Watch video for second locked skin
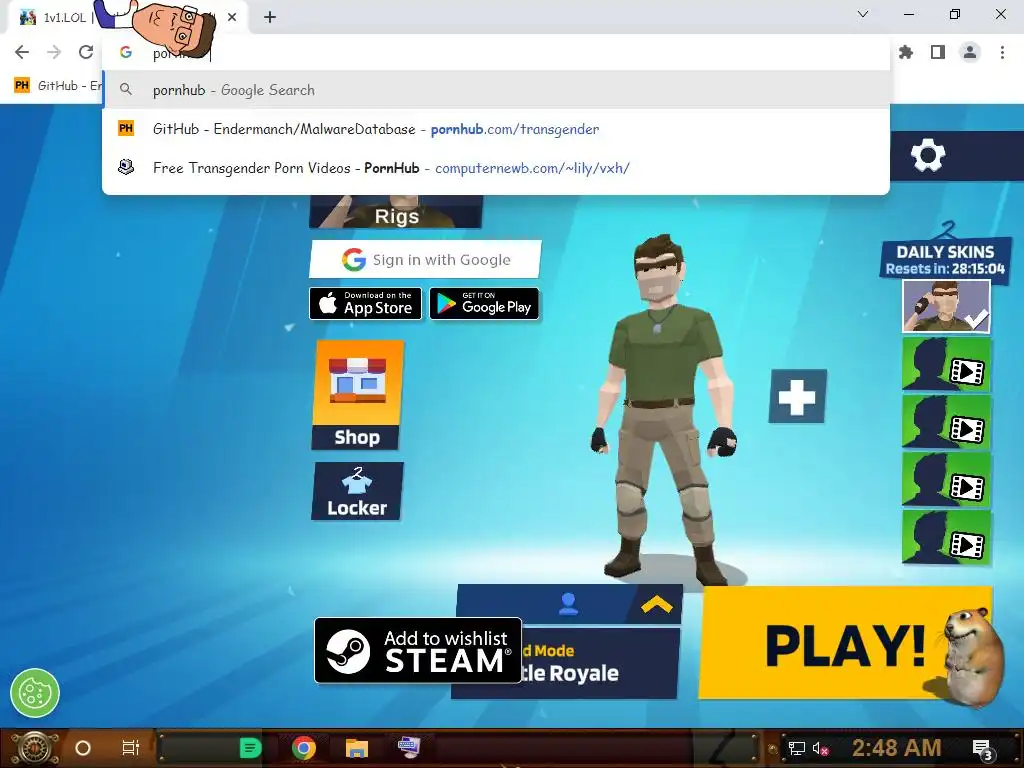1024x768 pixels. (x=946, y=423)
